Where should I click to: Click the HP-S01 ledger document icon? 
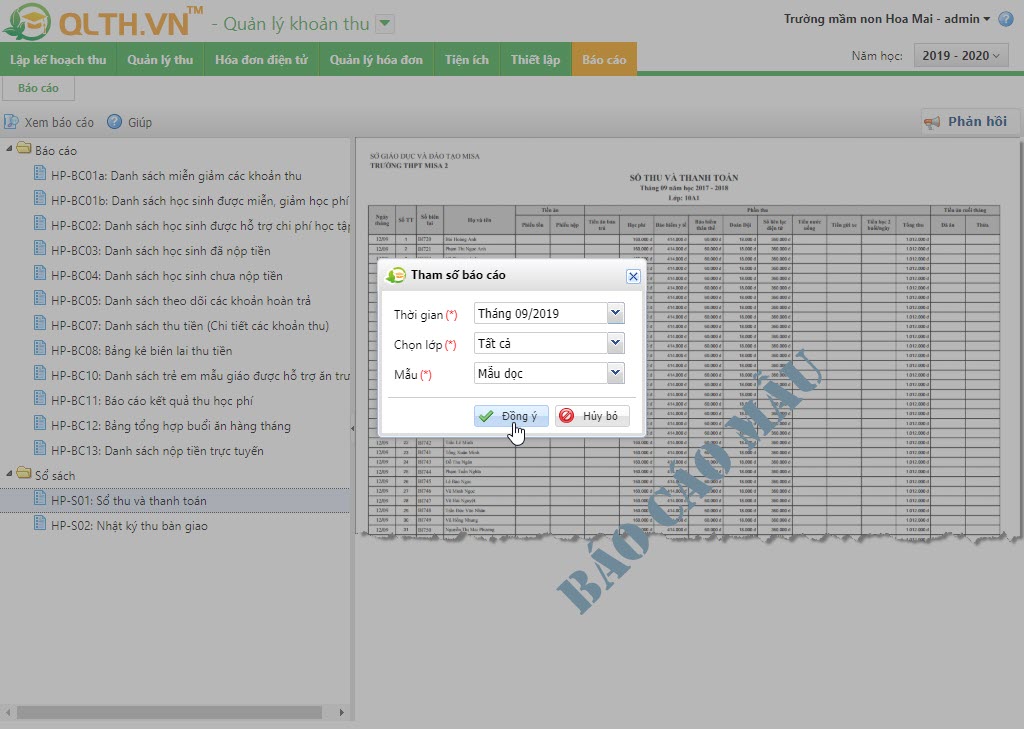(x=40, y=498)
